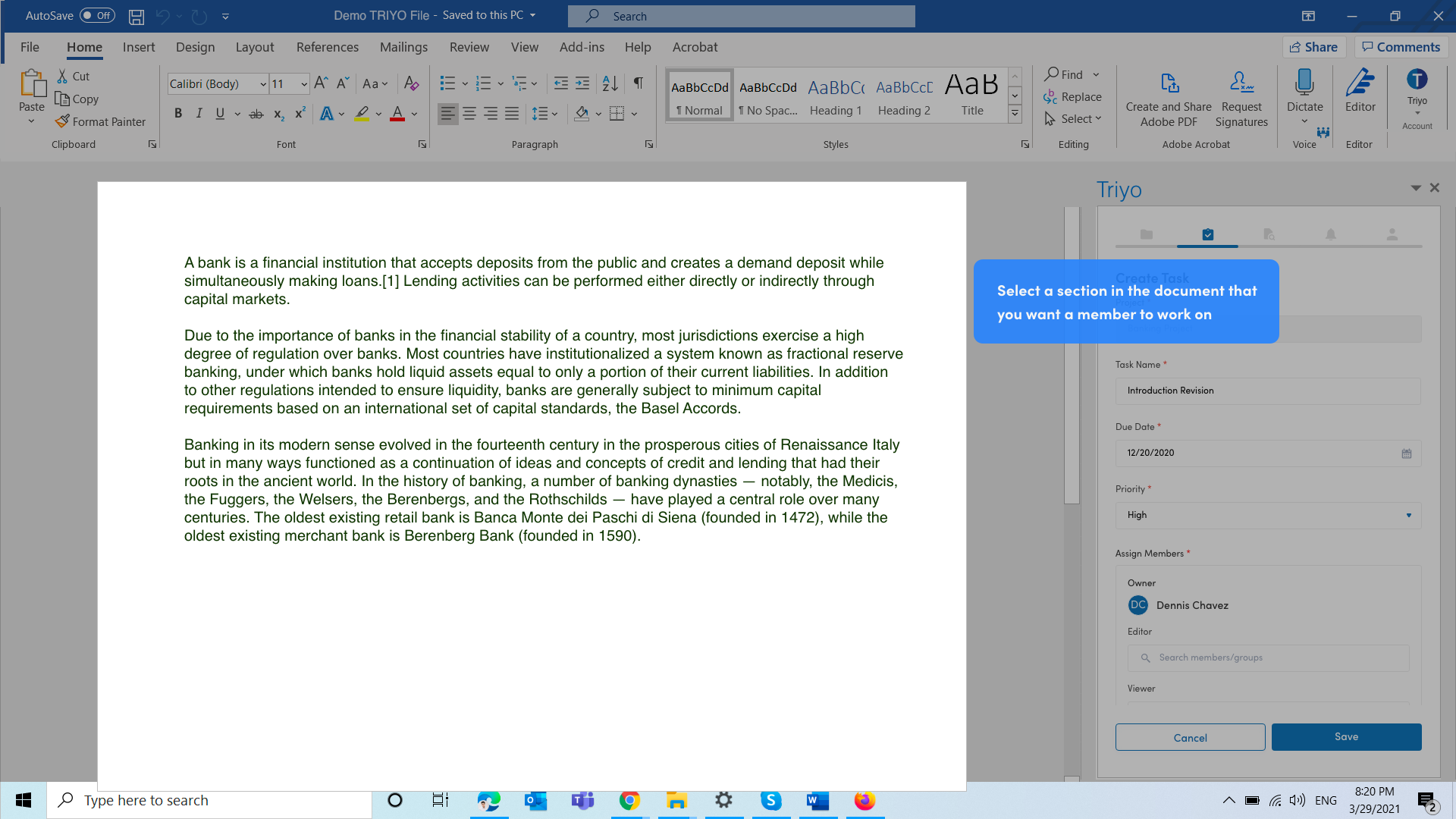1456x819 pixels.
Task: Switch to Insert tab
Action: [139, 47]
